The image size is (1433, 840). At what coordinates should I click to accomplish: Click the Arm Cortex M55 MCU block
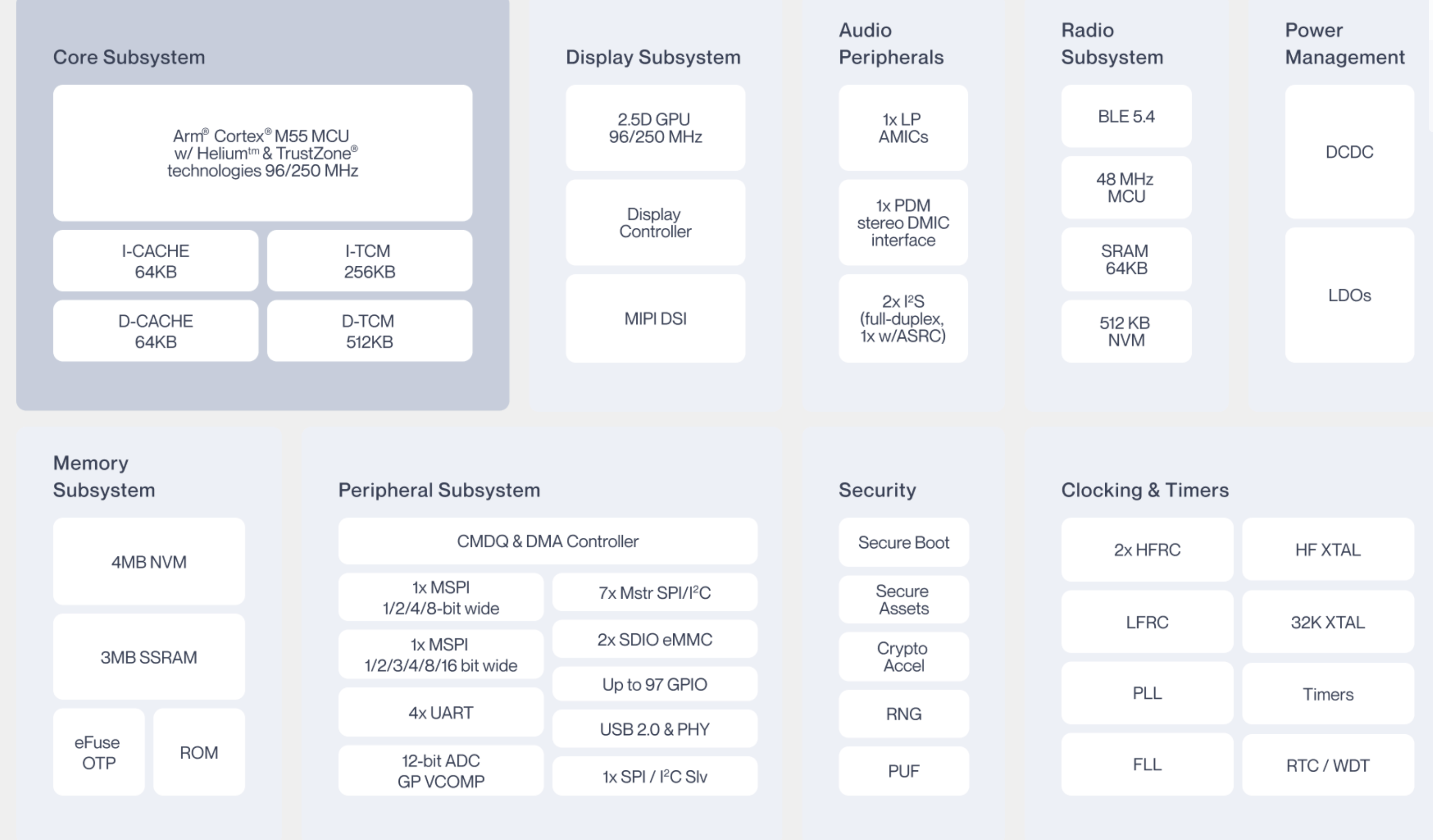point(262,153)
